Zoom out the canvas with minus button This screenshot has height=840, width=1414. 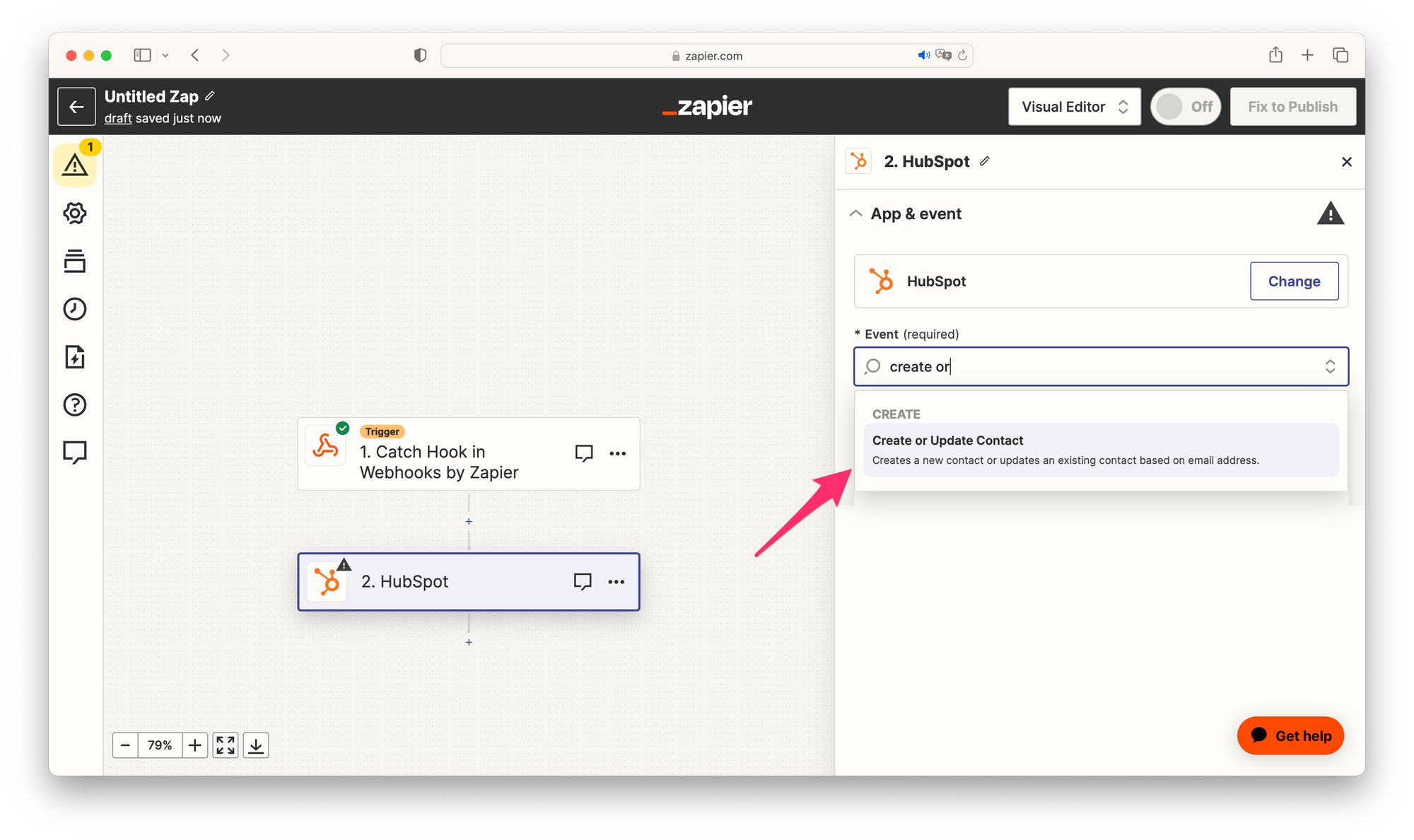pyautogui.click(x=125, y=745)
